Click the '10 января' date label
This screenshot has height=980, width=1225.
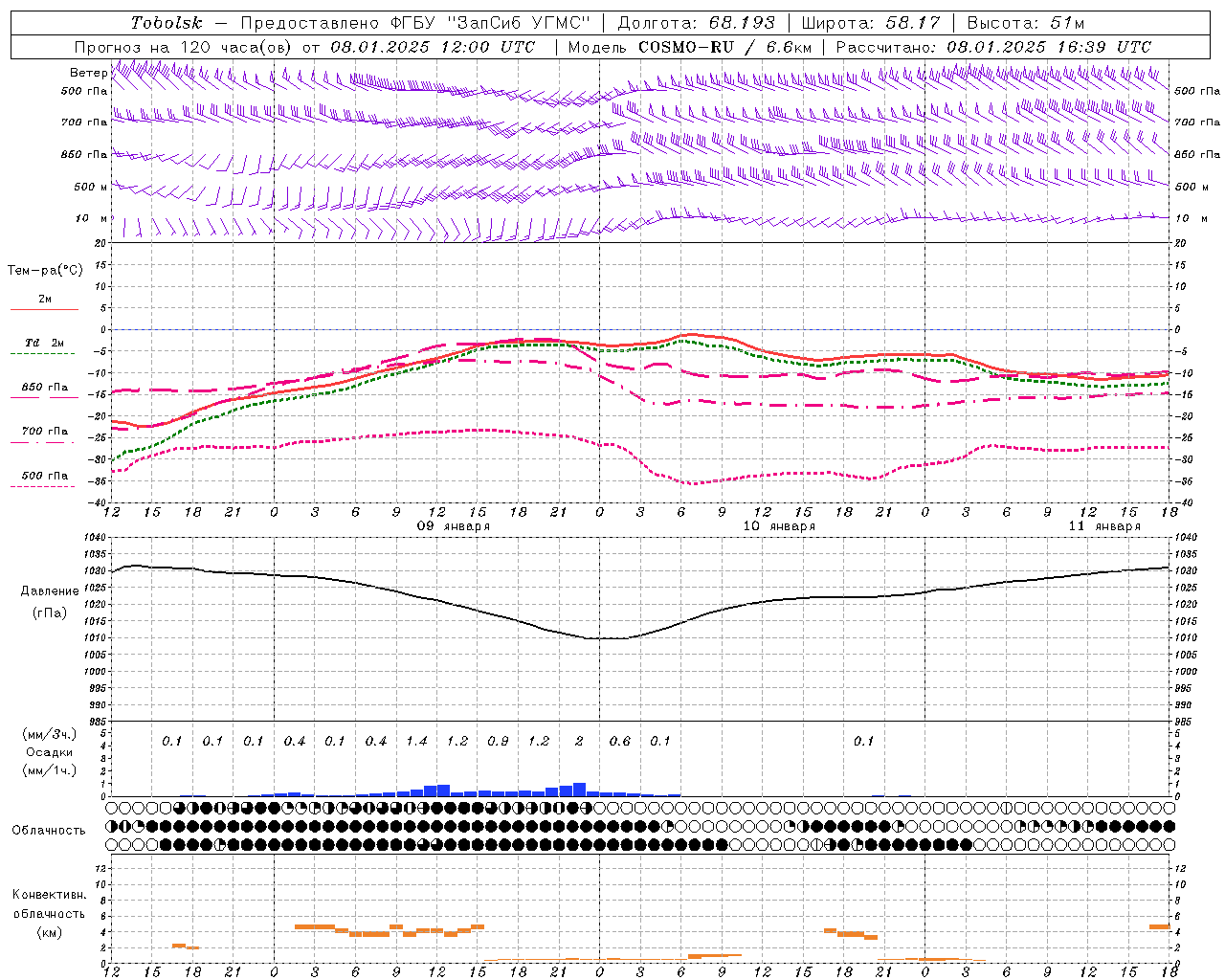pyautogui.click(x=779, y=525)
